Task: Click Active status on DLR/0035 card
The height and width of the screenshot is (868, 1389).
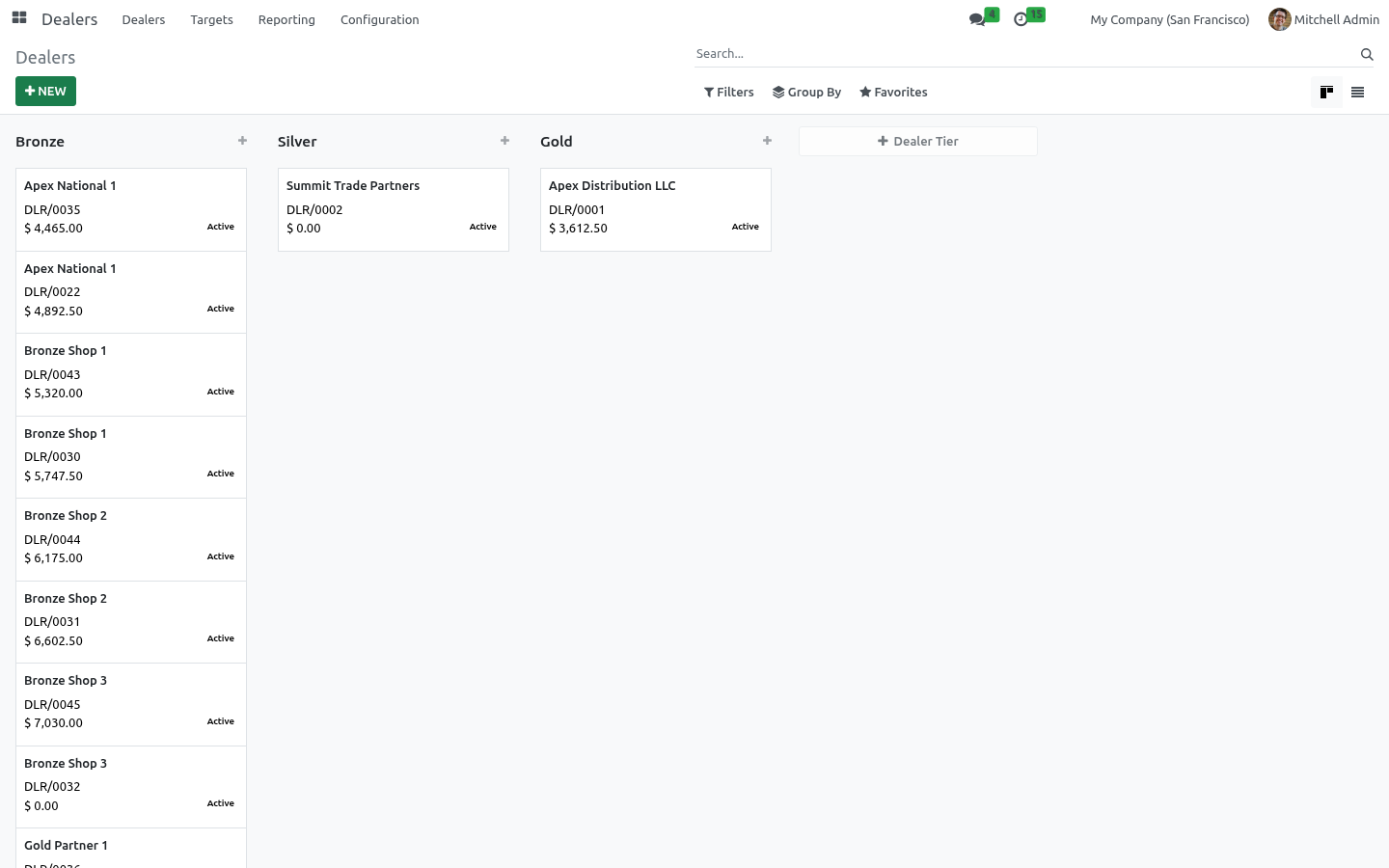Action: [221, 227]
